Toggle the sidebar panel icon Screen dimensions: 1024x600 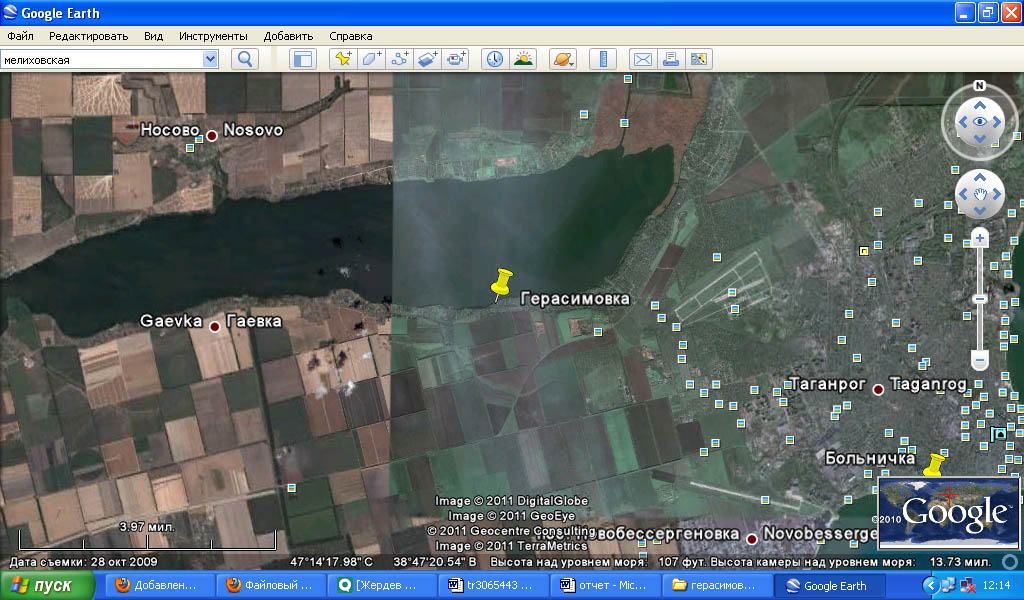point(302,59)
